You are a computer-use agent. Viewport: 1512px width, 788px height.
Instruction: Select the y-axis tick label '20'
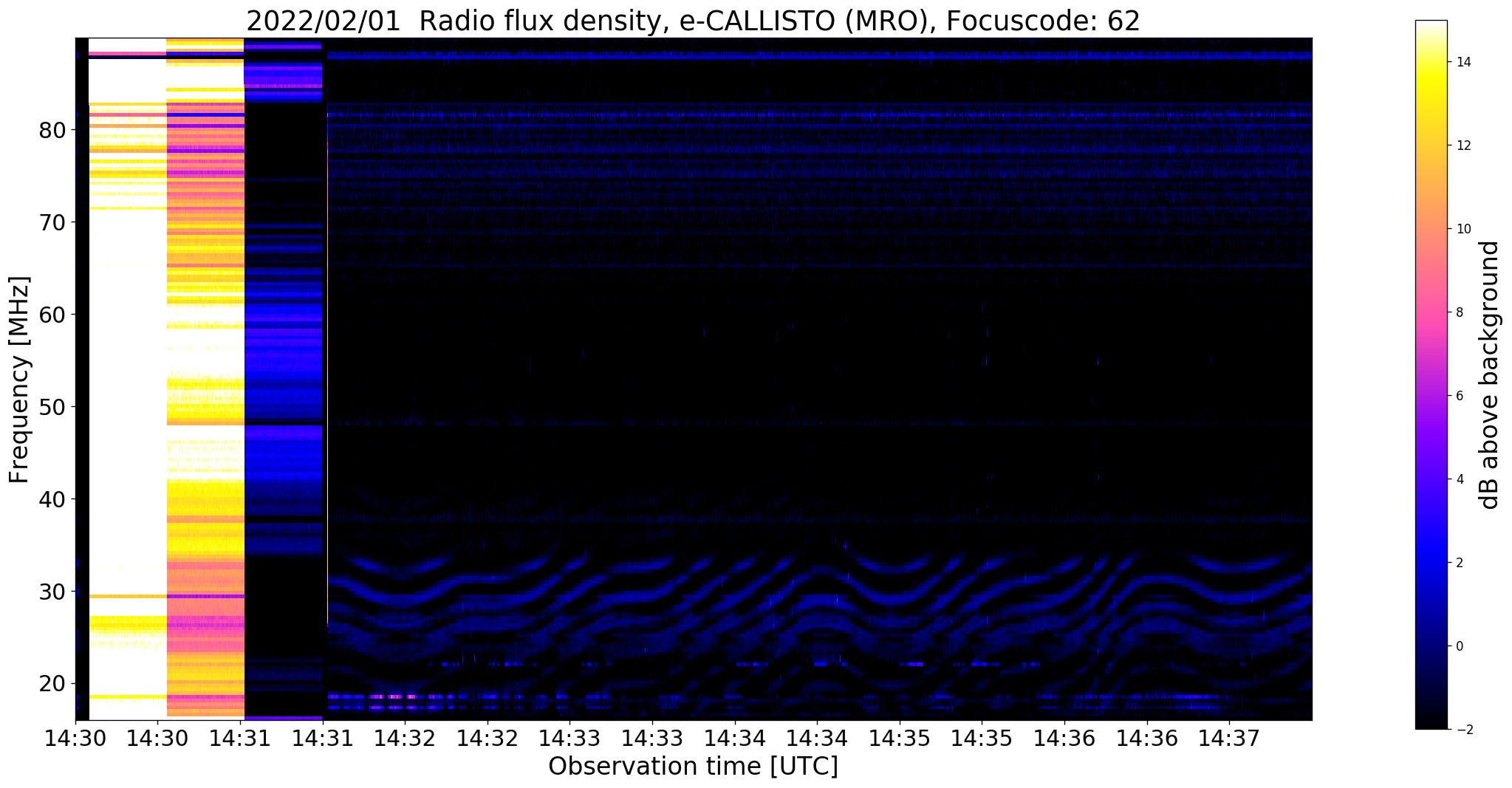(52, 685)
